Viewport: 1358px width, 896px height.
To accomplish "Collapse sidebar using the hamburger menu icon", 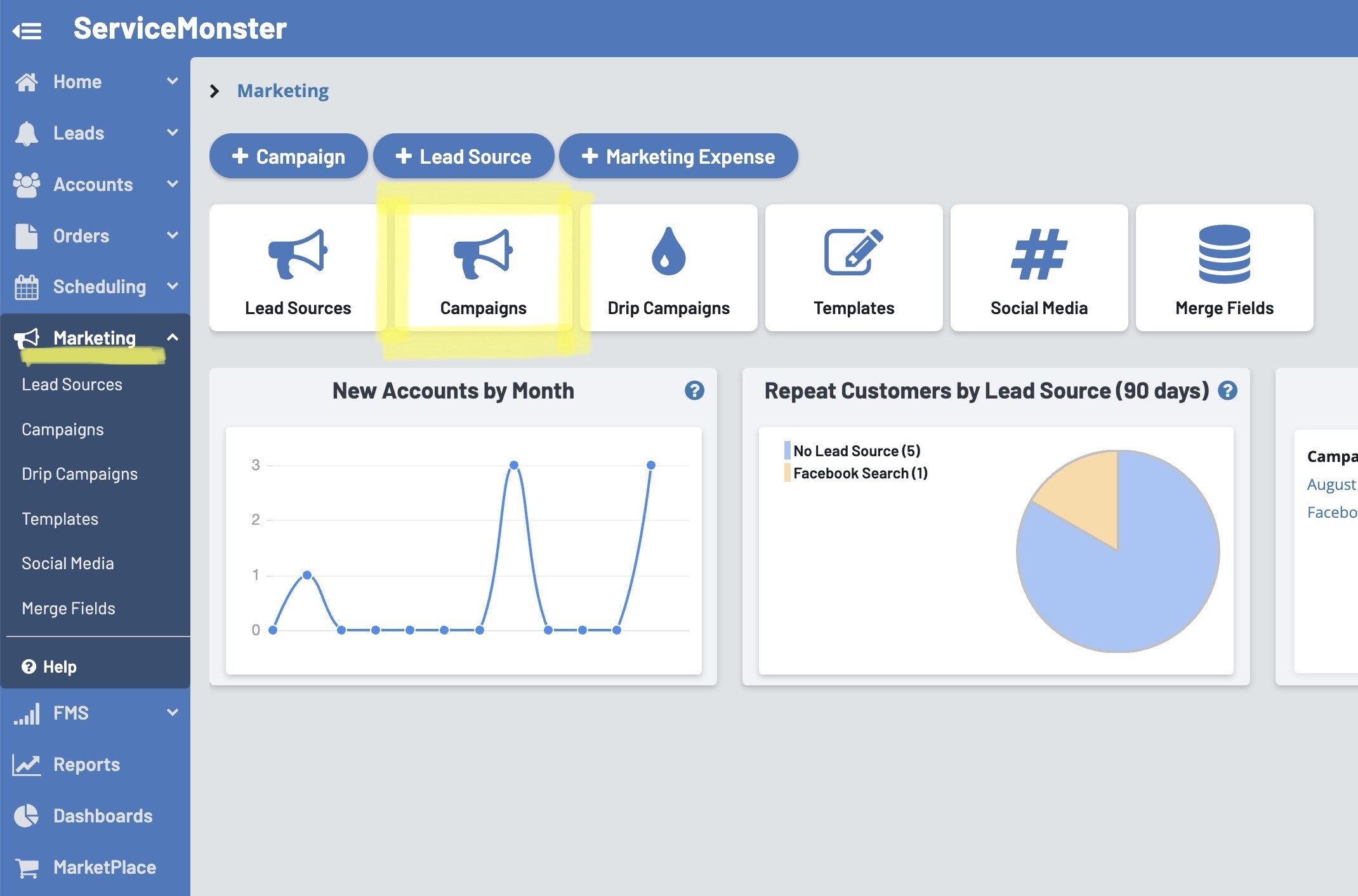I will 27,30.
